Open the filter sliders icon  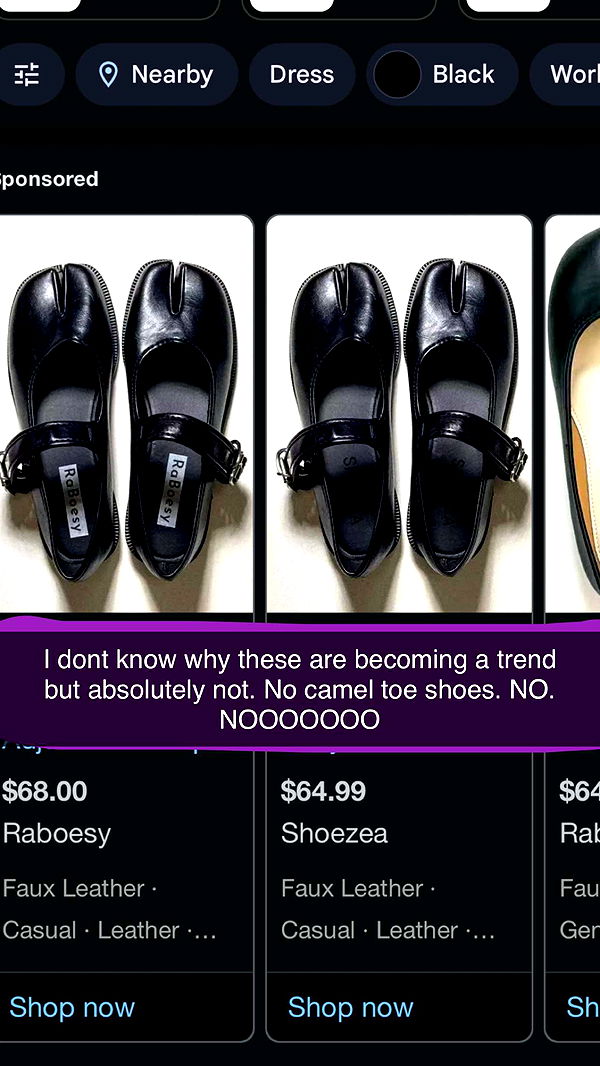27,75
